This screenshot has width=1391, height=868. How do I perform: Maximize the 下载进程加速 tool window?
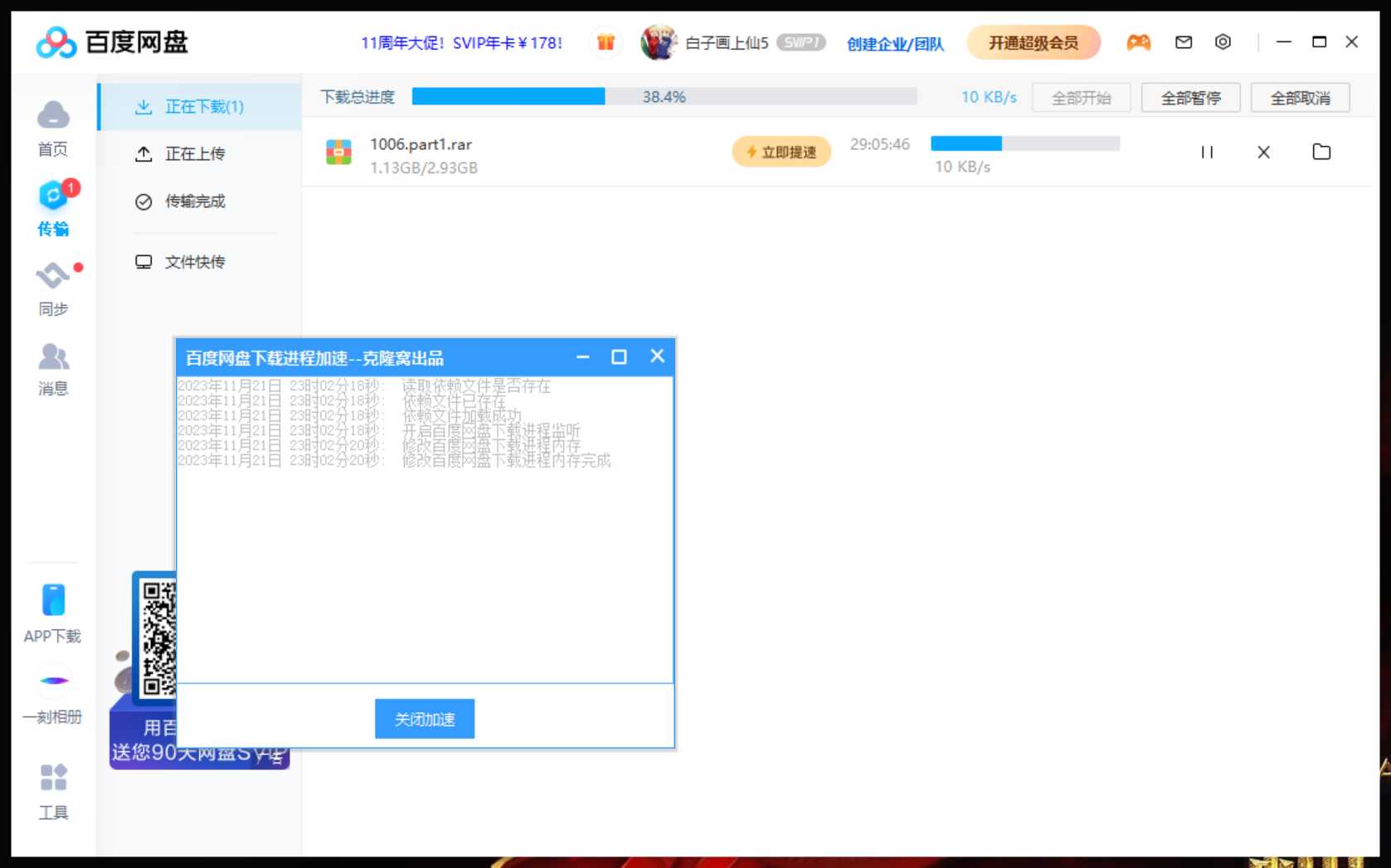619,356
